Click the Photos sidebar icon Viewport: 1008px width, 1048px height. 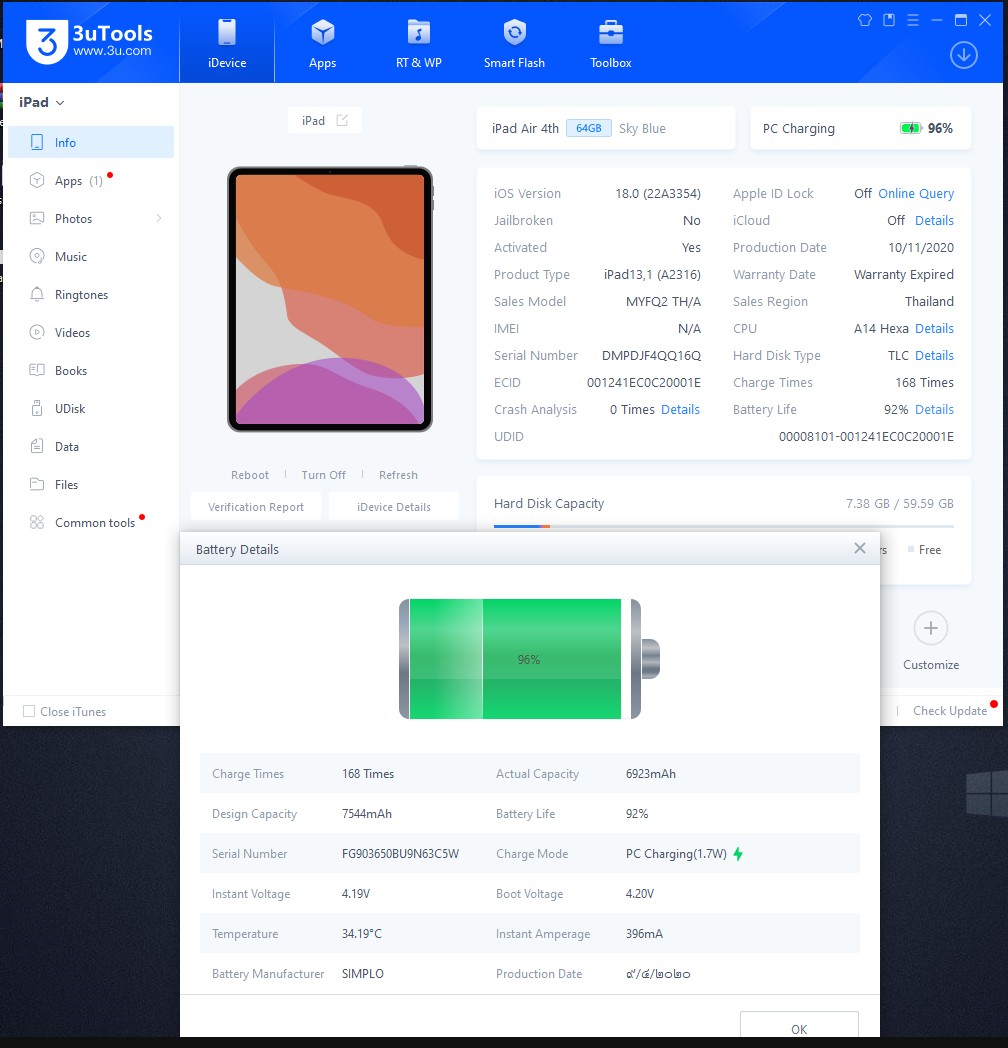pos(37,219)
